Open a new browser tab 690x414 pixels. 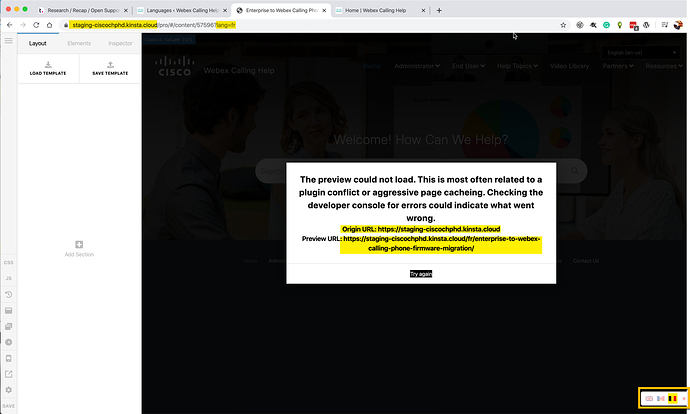click(x=439, y=10)
